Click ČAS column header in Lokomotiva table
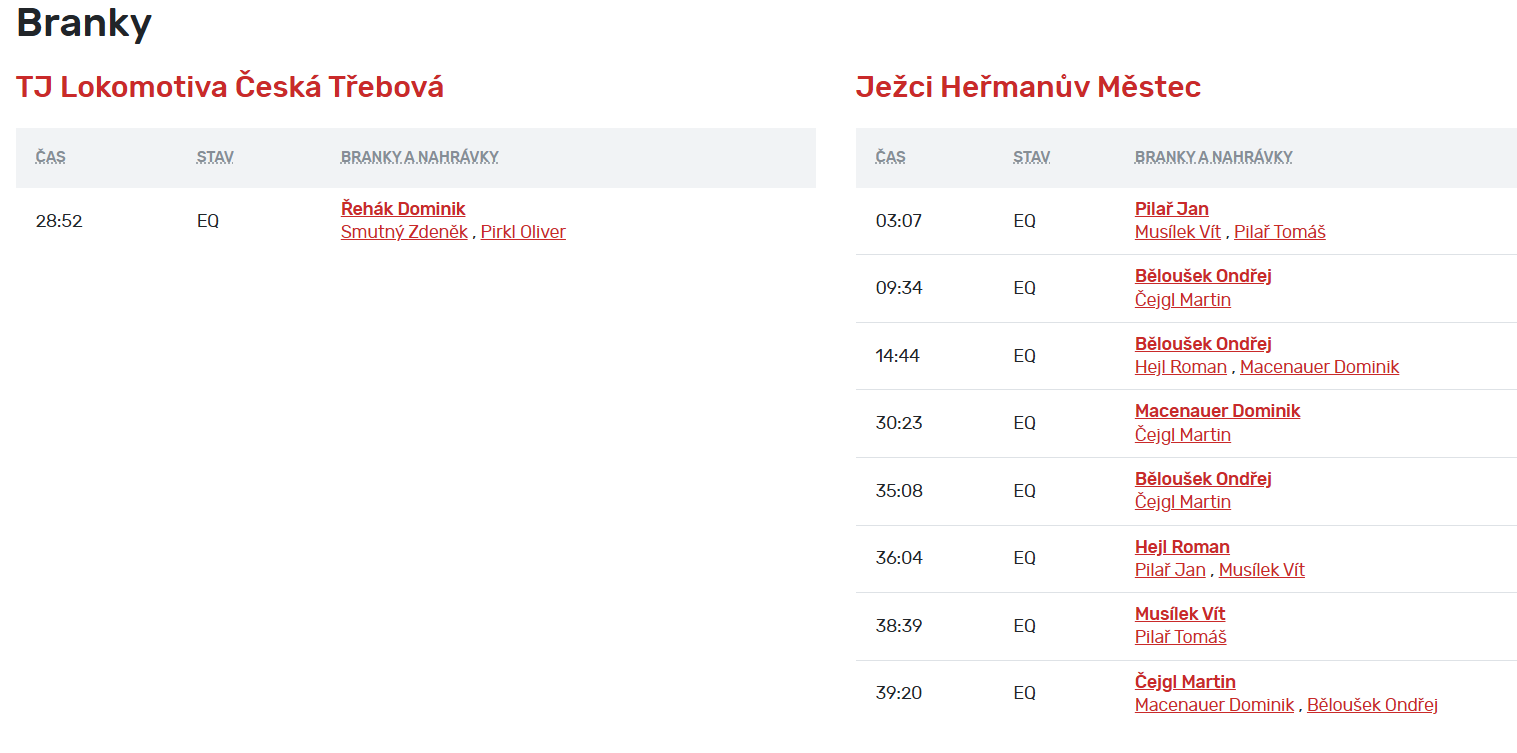The height and width of the screenshot is (753, 1517). (51, 157)
